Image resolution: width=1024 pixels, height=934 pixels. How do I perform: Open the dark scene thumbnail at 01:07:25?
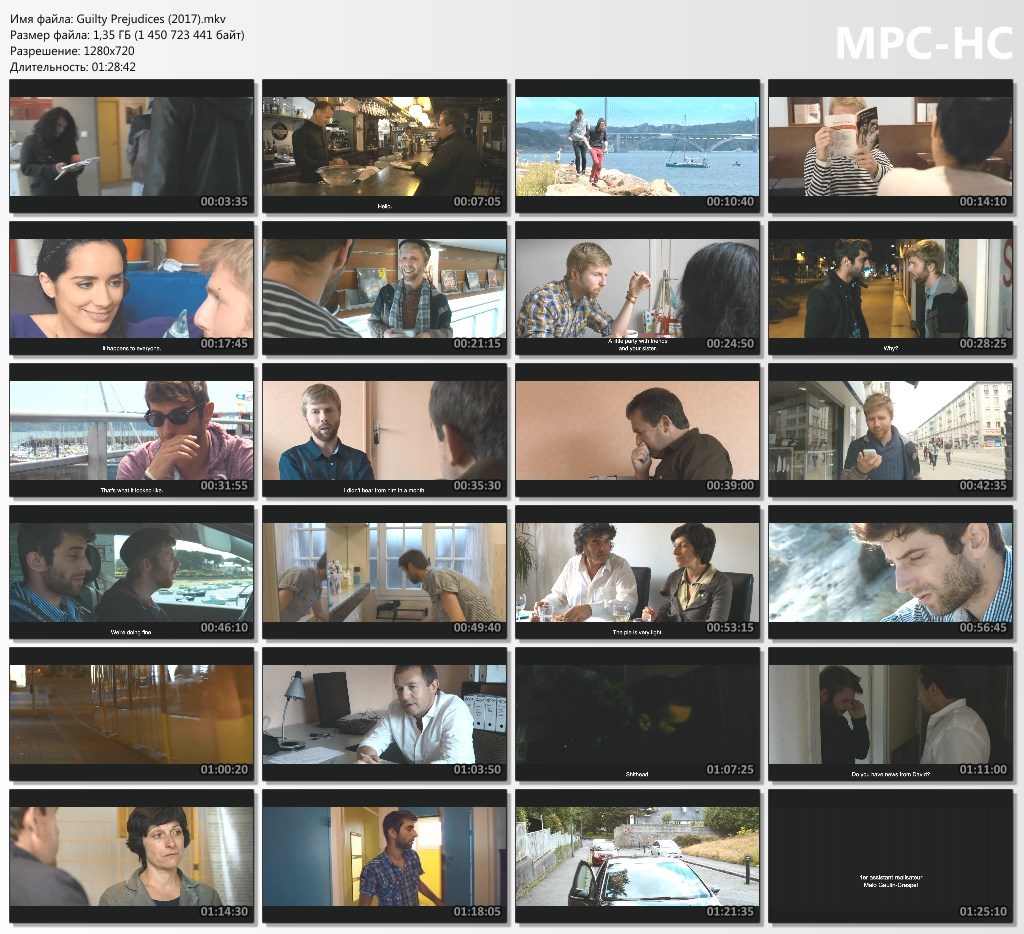coord(637,715)
